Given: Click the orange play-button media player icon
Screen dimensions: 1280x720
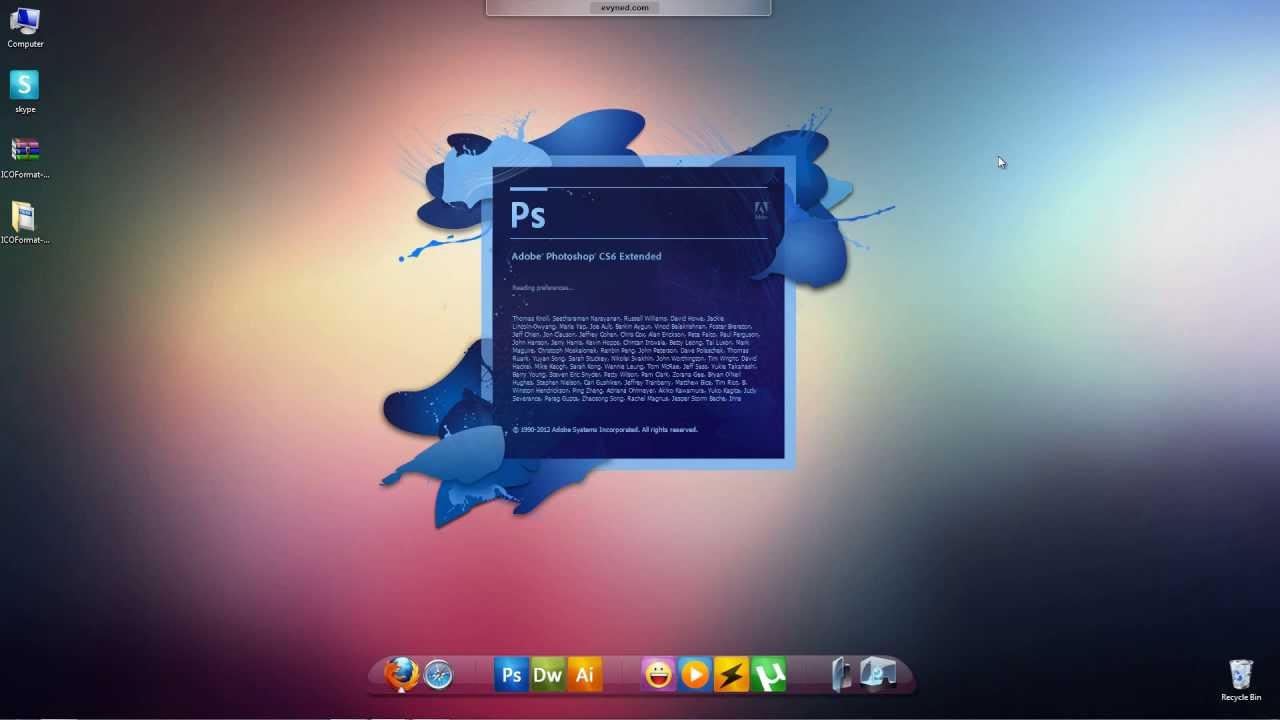Looking at the screenshot, I should coord(694,675).
